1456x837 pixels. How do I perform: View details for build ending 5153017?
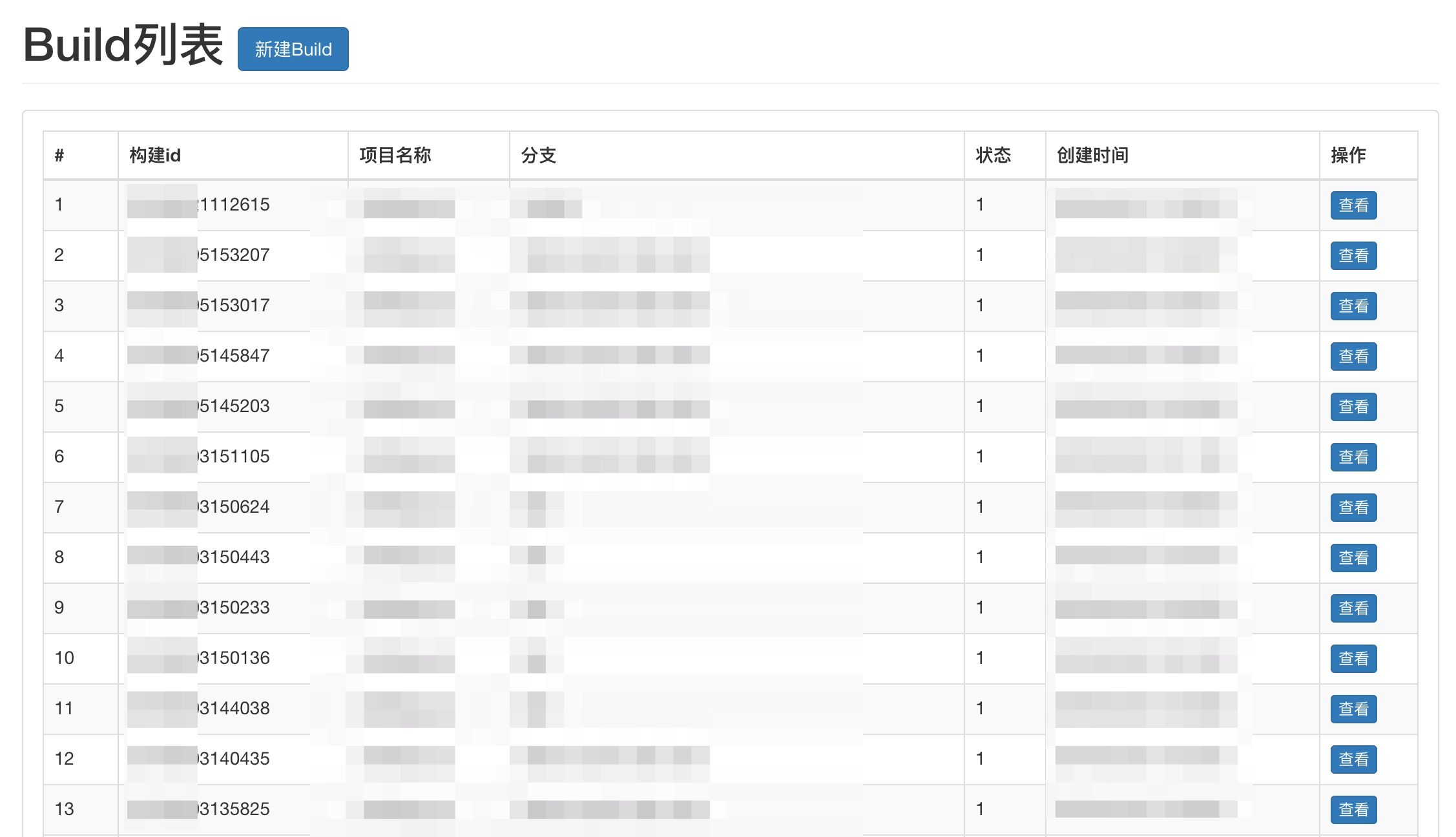[1353, 306]
